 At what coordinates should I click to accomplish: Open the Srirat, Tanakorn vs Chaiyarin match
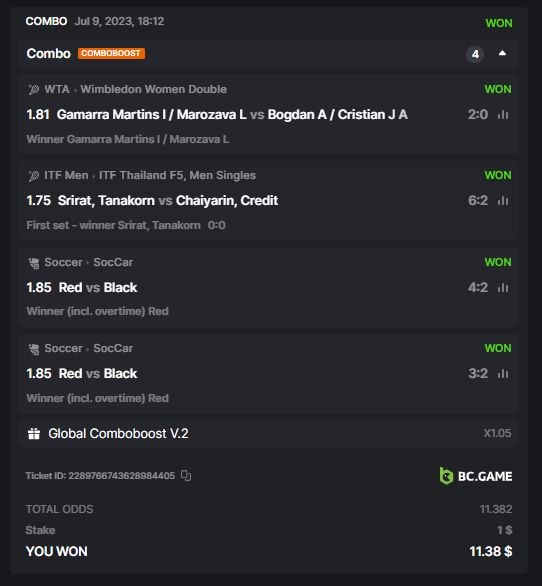tap(168, 201)
